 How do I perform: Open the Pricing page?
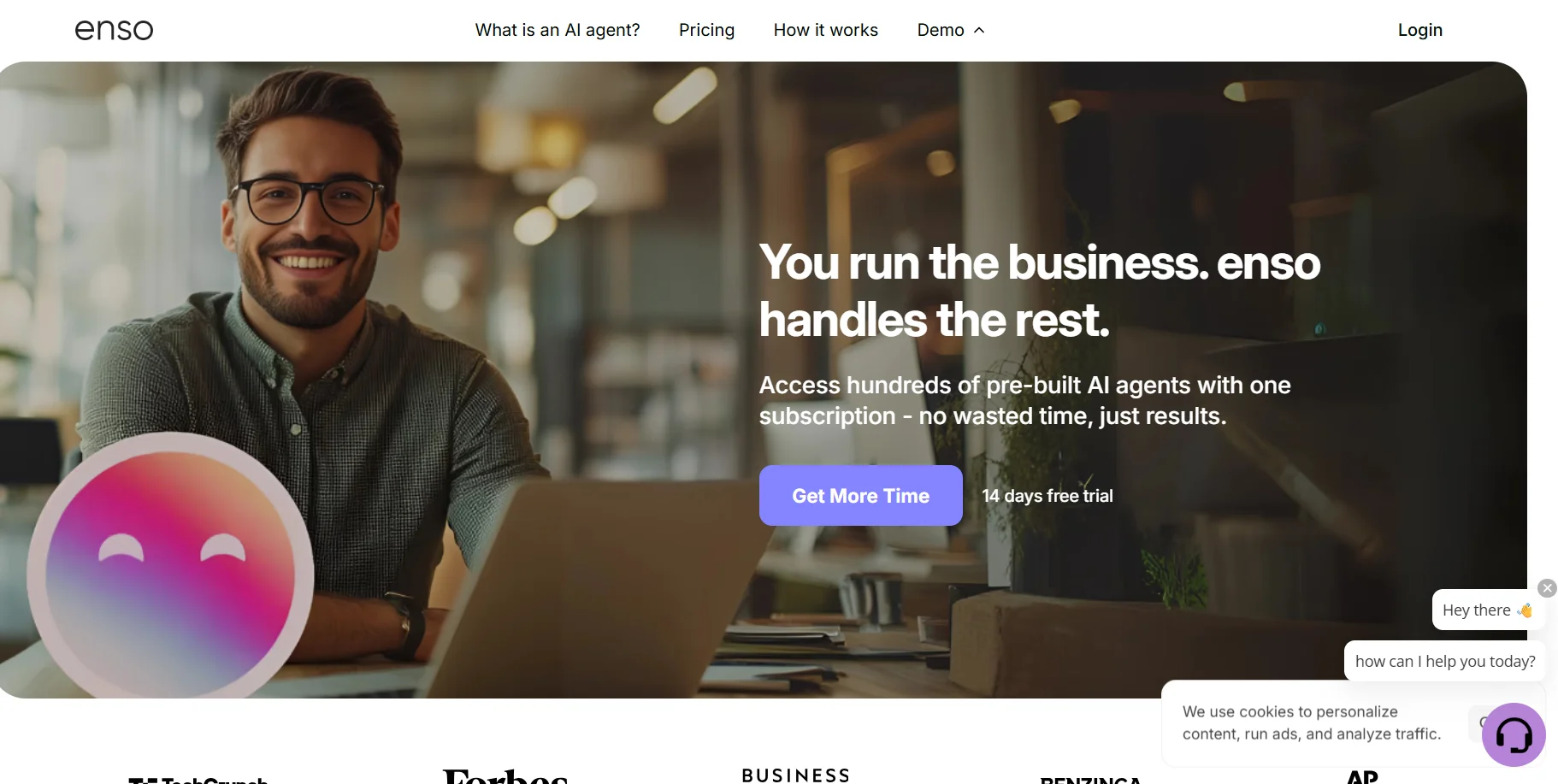pyautogui.click(x=706, y=30)
